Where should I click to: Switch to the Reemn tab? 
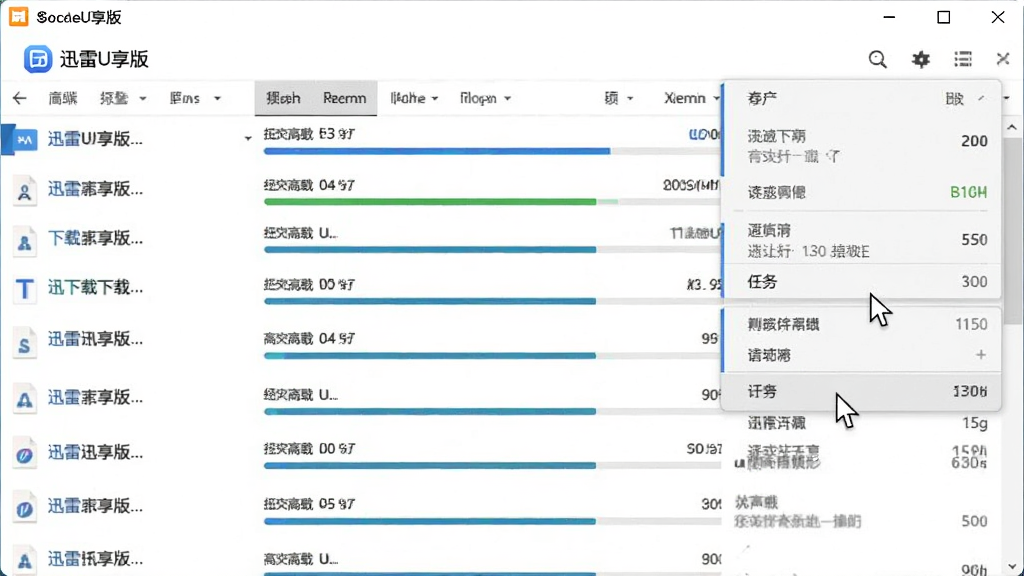click(344, 99)
